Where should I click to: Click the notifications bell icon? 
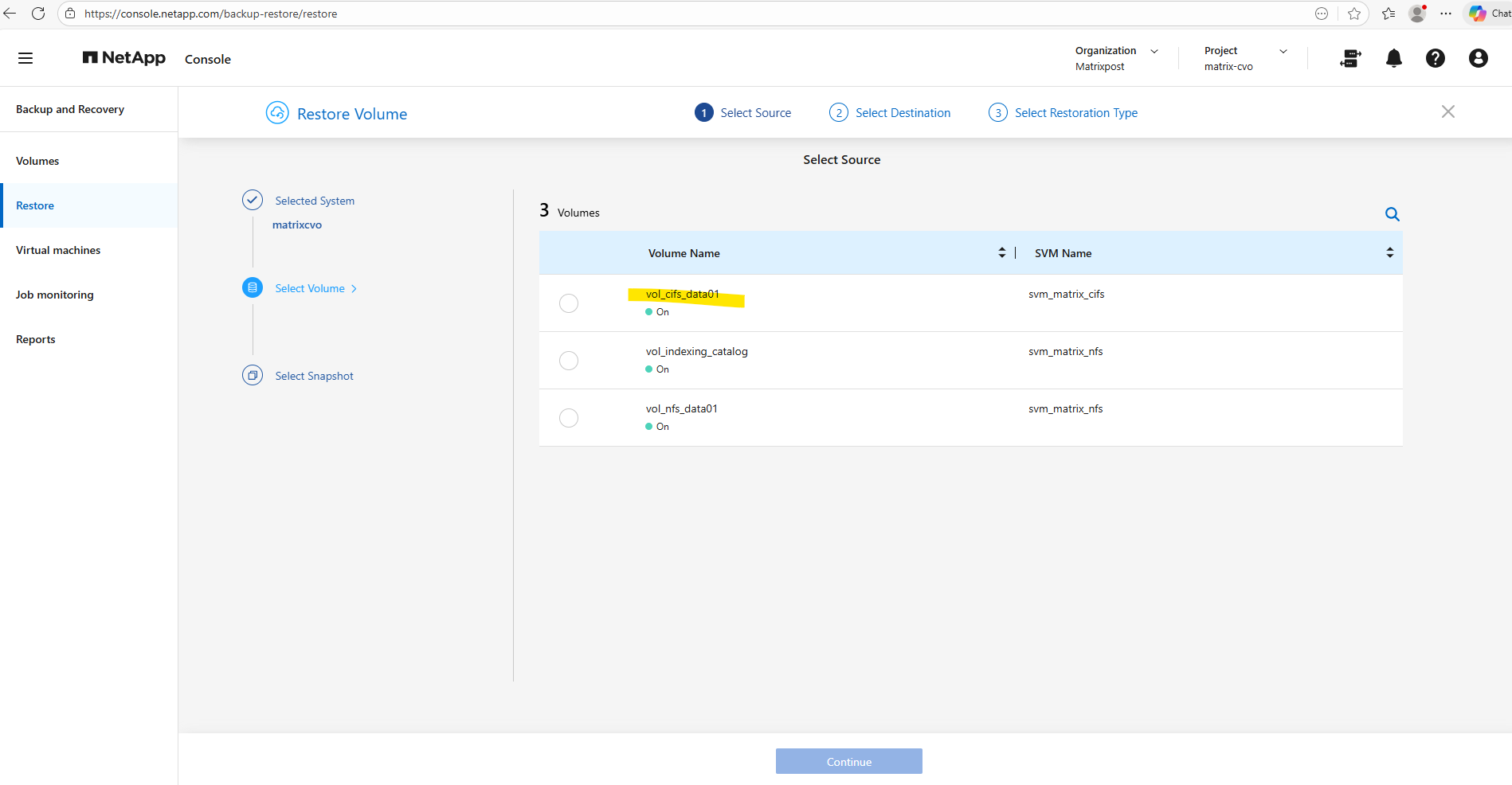coord(1393,58)
